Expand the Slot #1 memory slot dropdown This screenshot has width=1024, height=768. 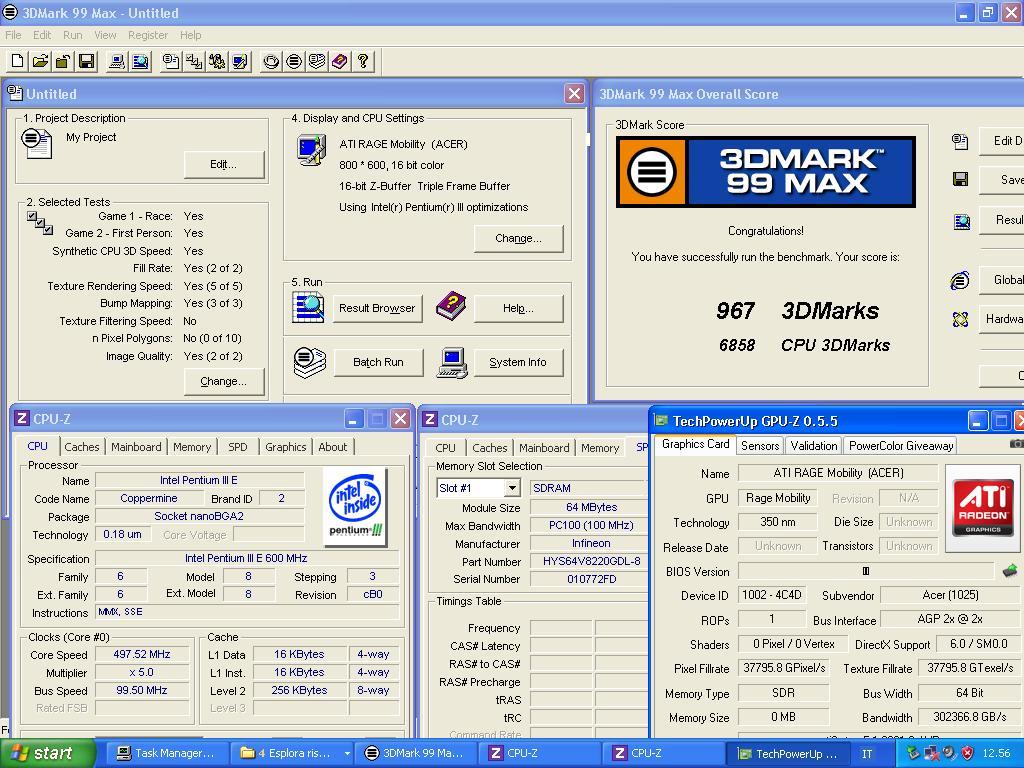(513, 488)
